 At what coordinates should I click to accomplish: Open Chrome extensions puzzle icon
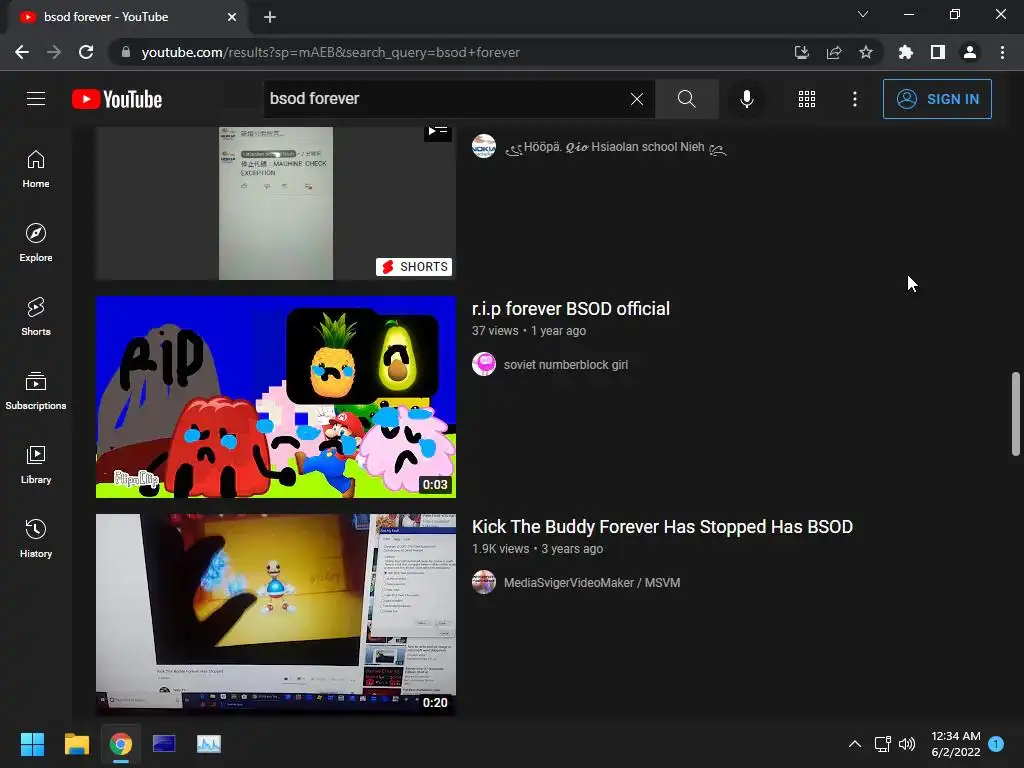point(906,52)
